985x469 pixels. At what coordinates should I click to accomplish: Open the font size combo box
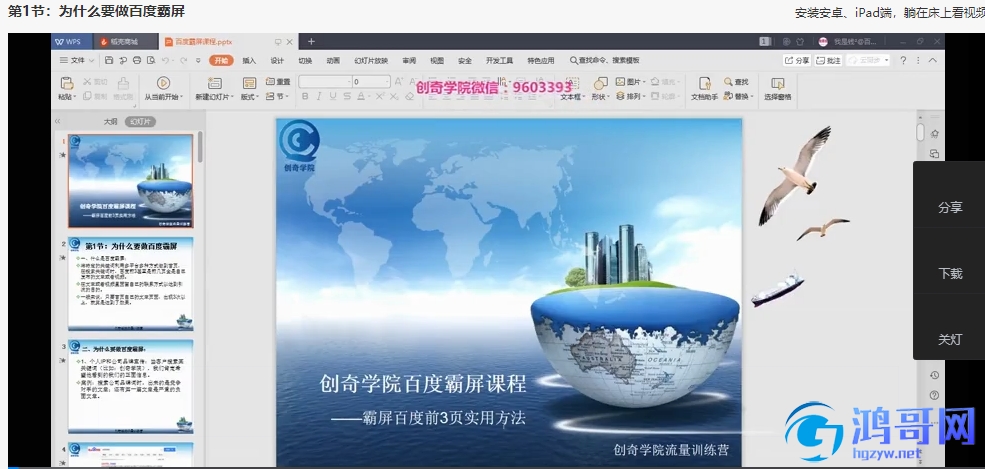point(371,82)
